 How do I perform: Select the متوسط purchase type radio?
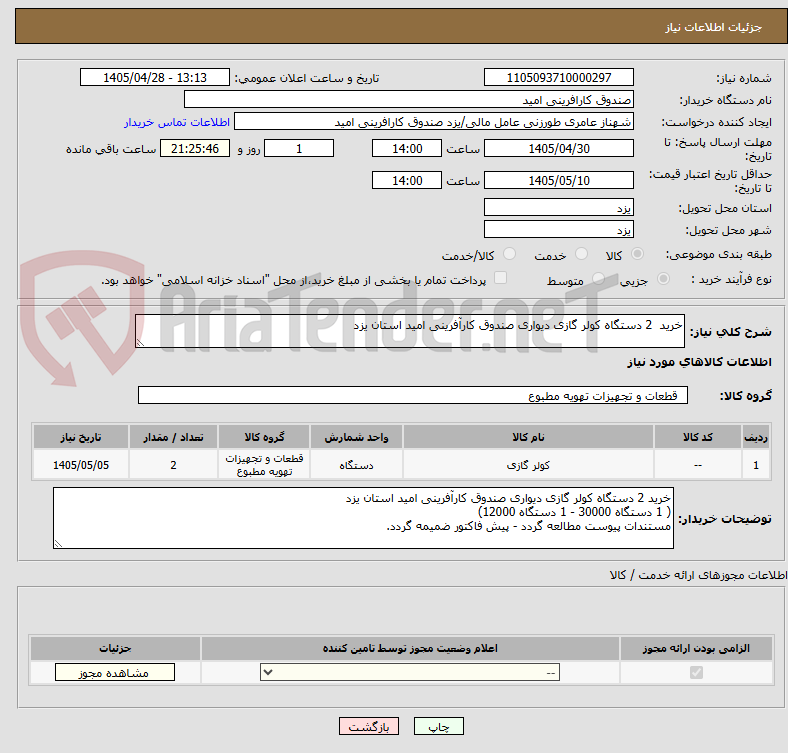598,279
